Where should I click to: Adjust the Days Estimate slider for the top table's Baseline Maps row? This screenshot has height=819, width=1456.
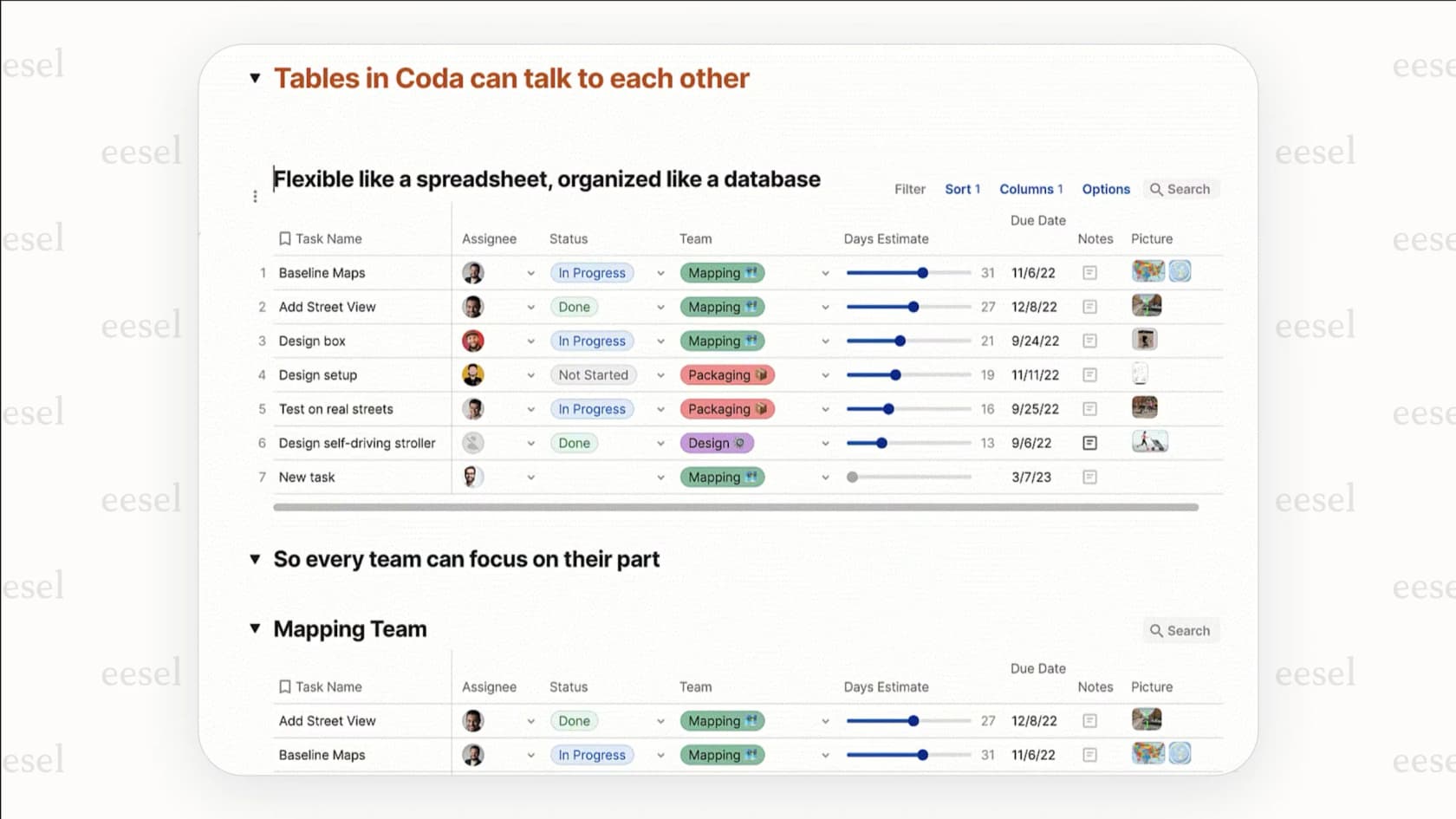[908, 273]
